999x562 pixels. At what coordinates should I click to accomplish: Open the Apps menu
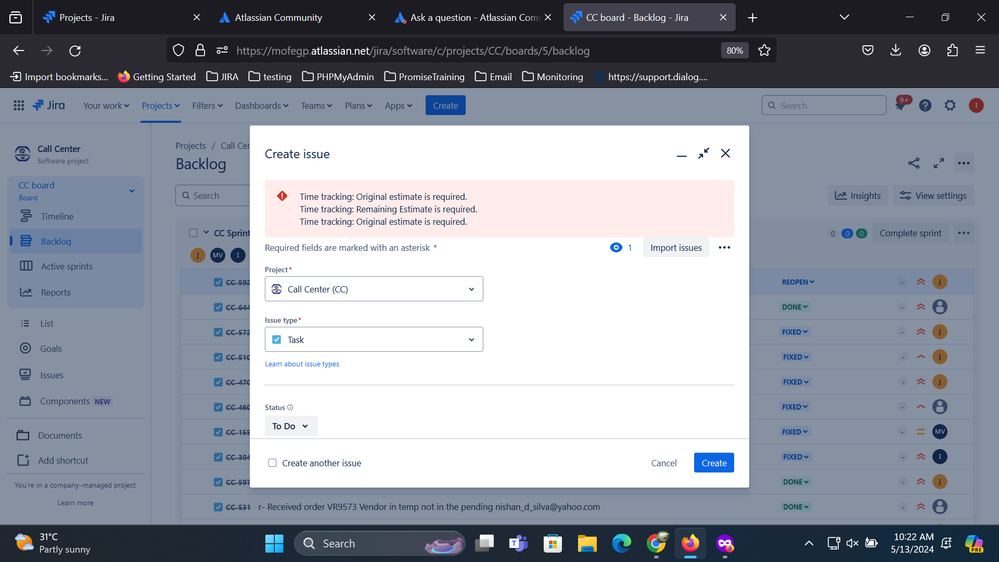(x=398, y=106)
